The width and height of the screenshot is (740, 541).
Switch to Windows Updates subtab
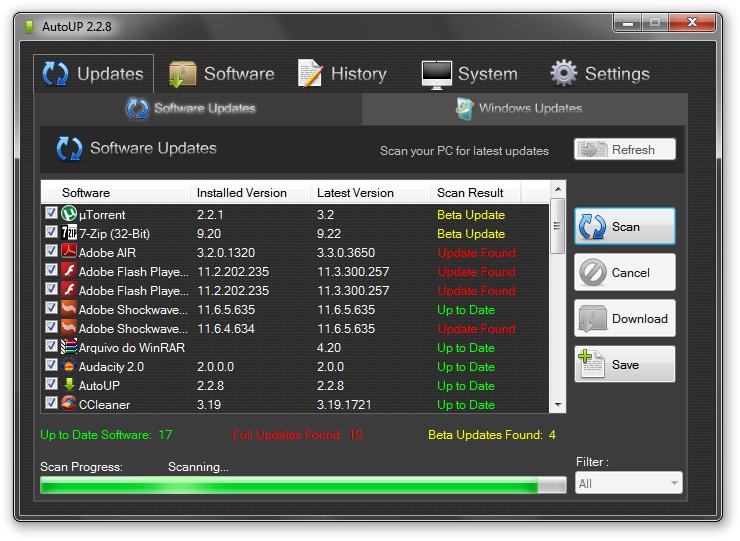524,109
